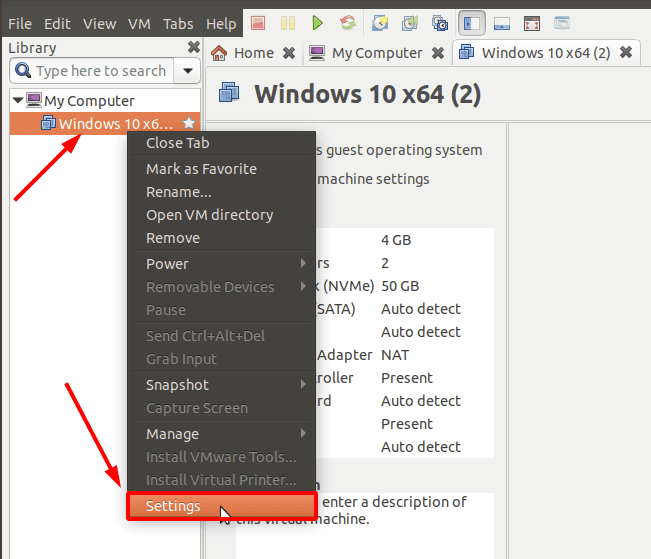
Task: Choose Settings in the context menu
Action: point(222,506)
